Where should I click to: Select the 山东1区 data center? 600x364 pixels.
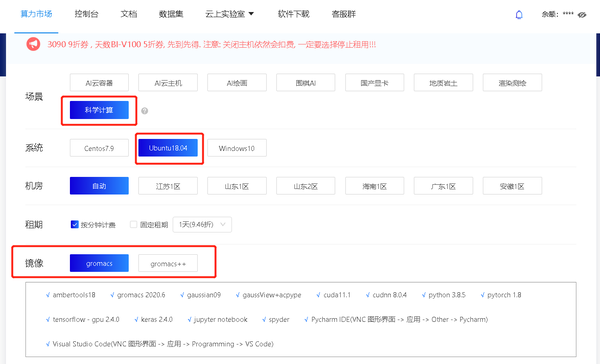coord(237,186)
